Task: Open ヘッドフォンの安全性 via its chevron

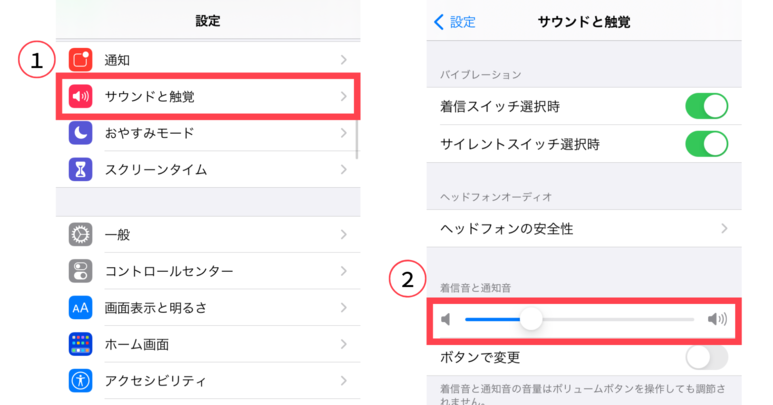Action: coord(724,229)
